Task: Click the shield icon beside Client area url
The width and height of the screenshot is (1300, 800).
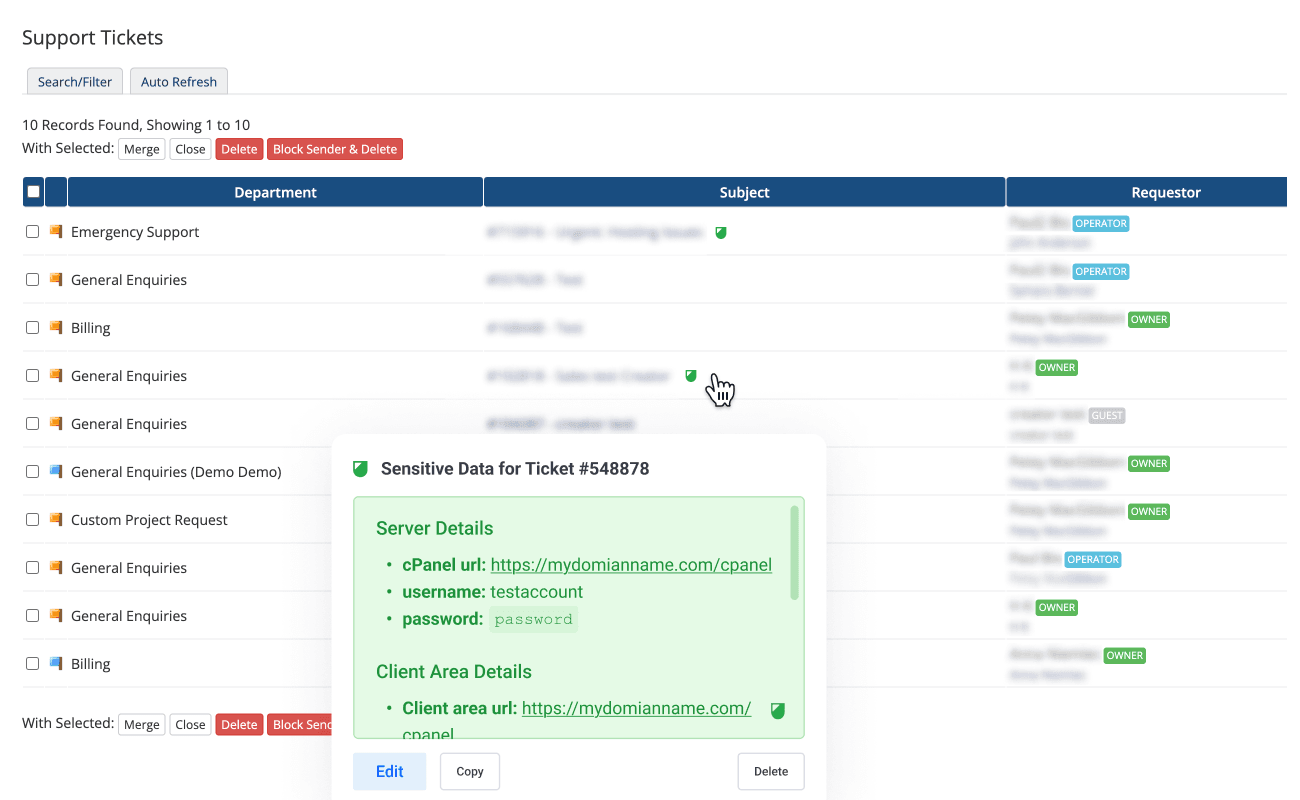Action: click(777, 710)
